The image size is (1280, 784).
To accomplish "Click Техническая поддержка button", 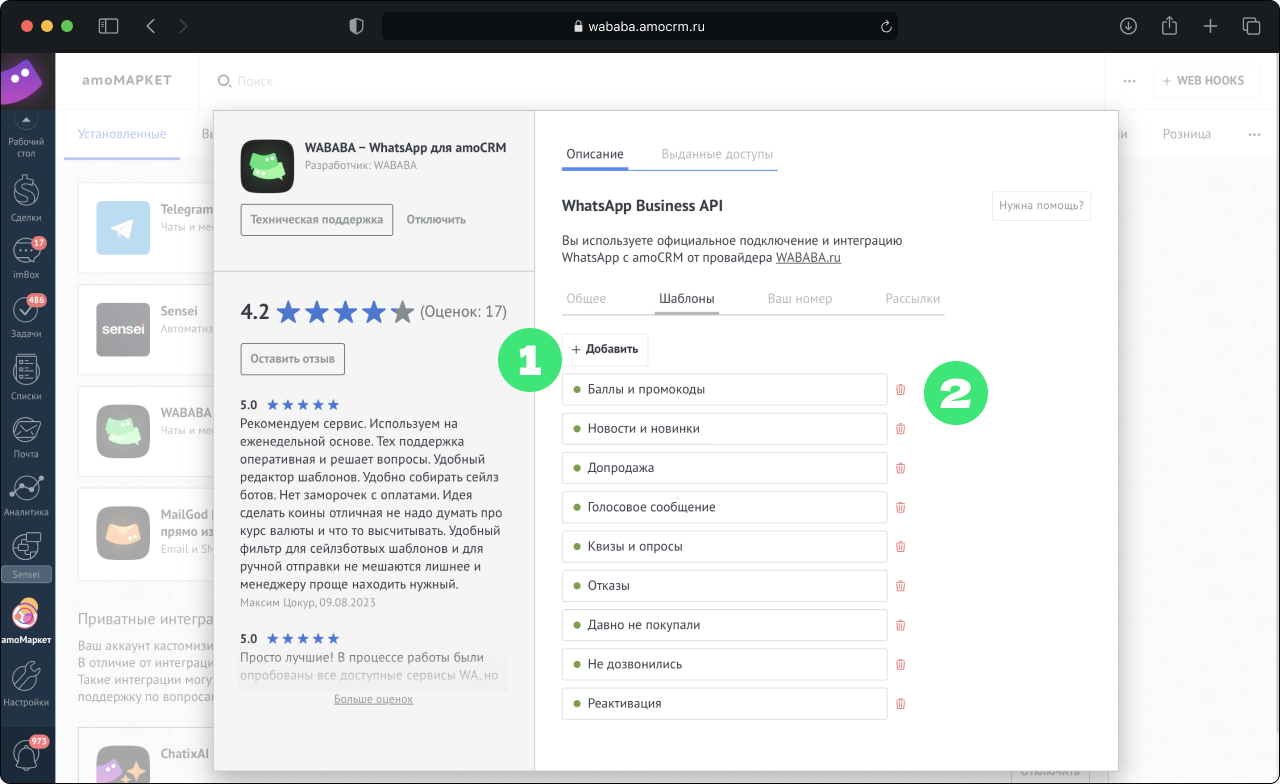I will click(x=317, y=220).
